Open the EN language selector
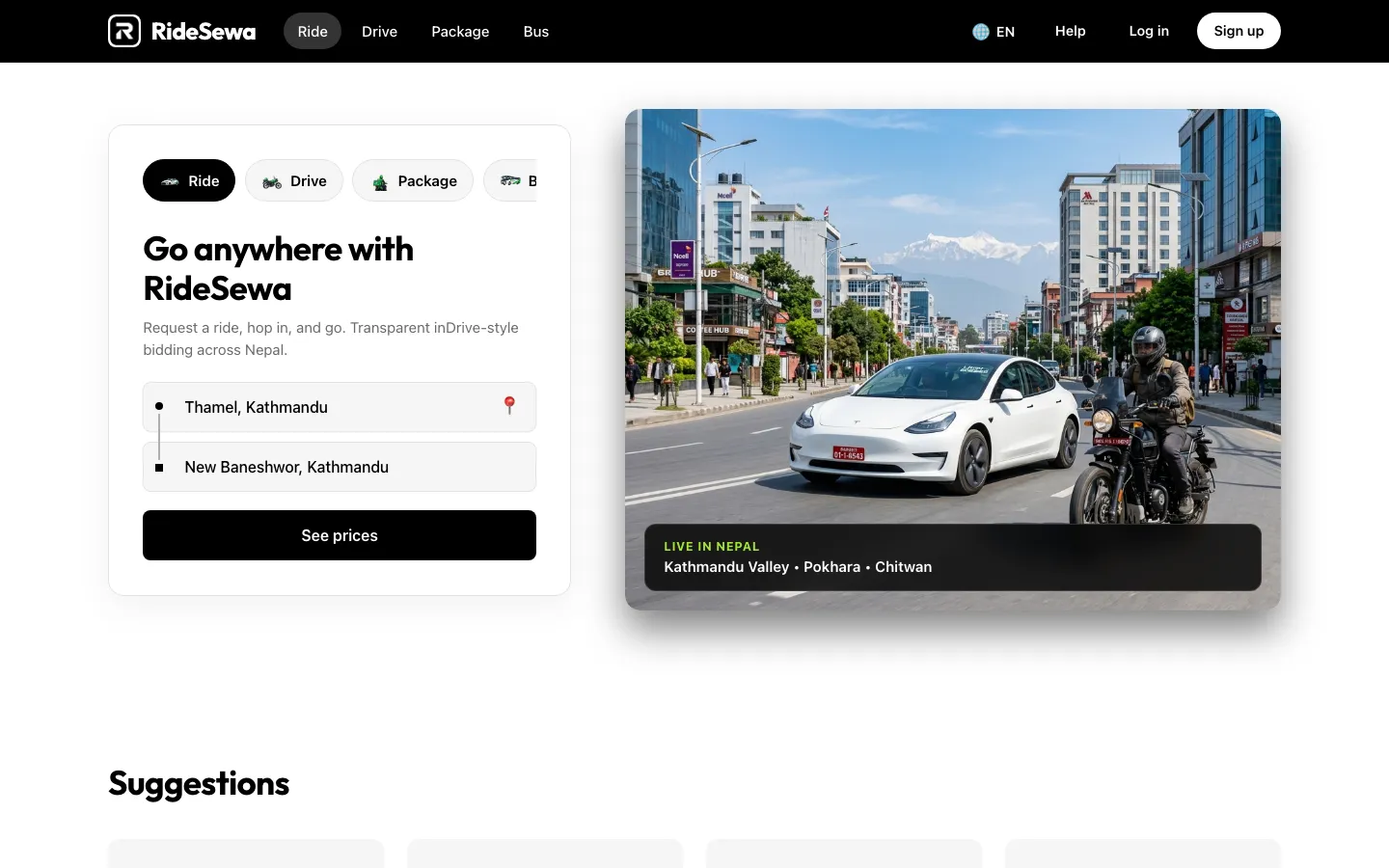The width and height of the screenshot is (1389, 868). [x=994, y=32]
